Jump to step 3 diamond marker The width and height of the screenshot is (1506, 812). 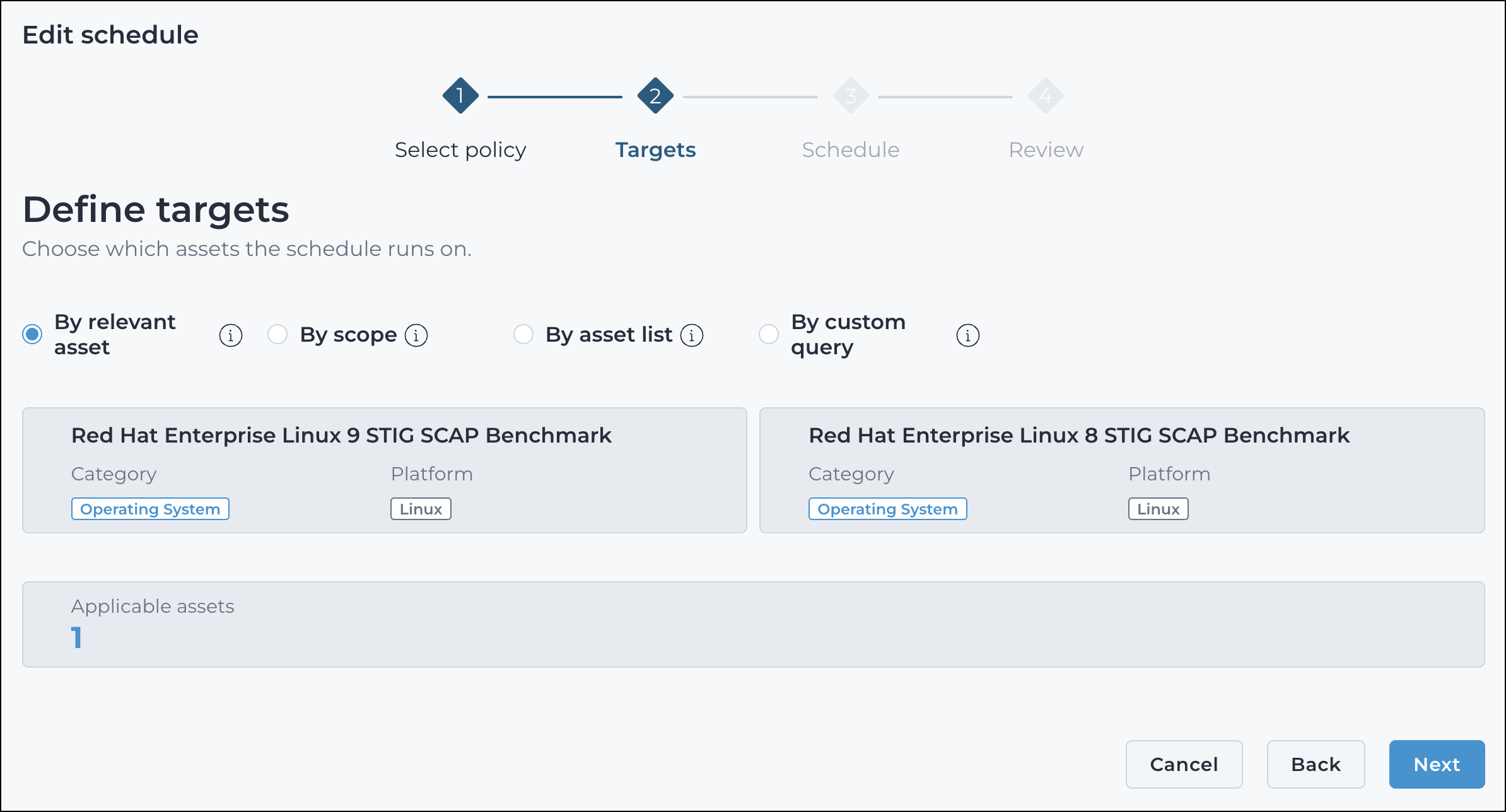(851, 96)
